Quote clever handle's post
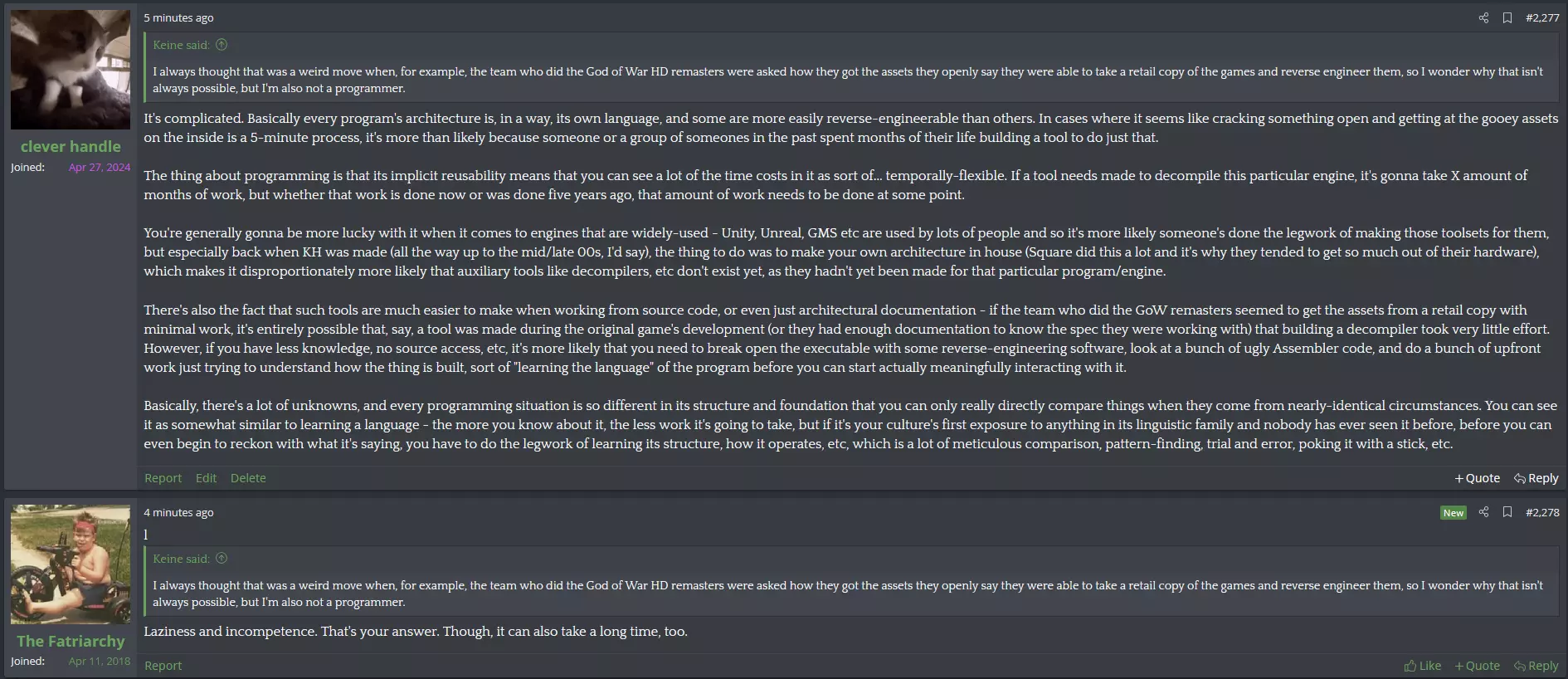 point(1477,478)
